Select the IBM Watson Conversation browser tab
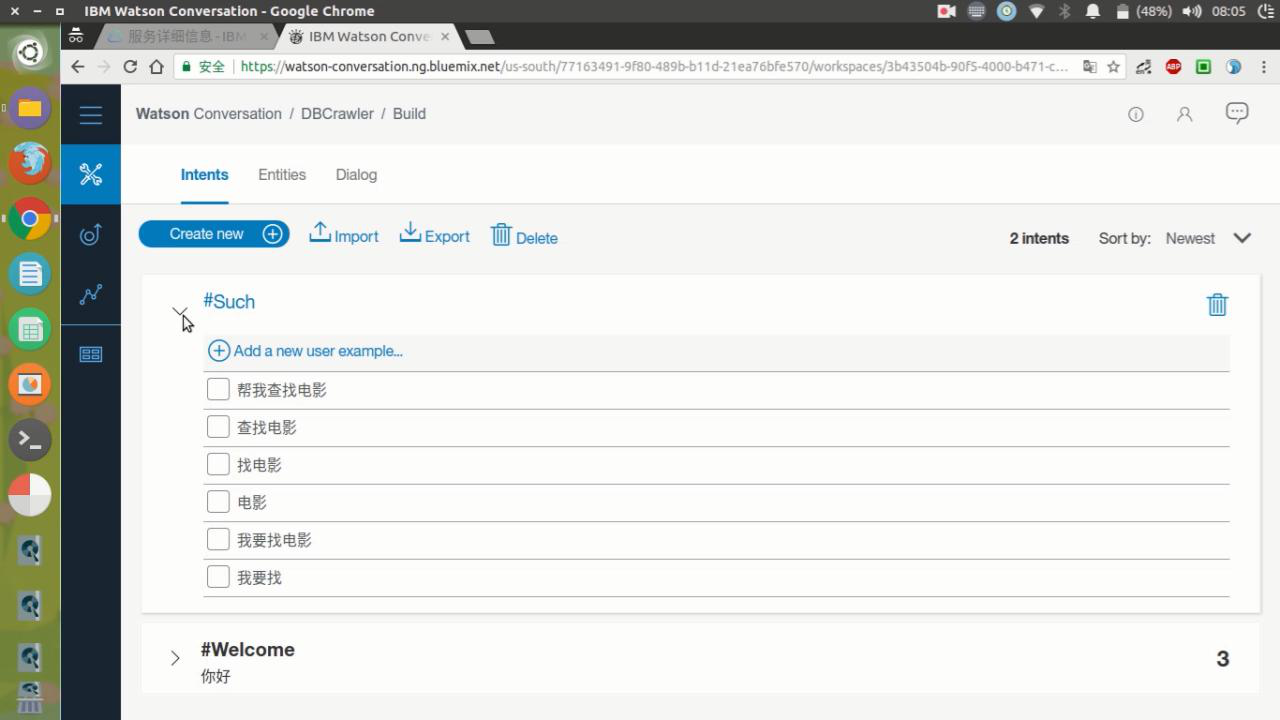This screenshot has width=1280, height=720. click(370, 37)
